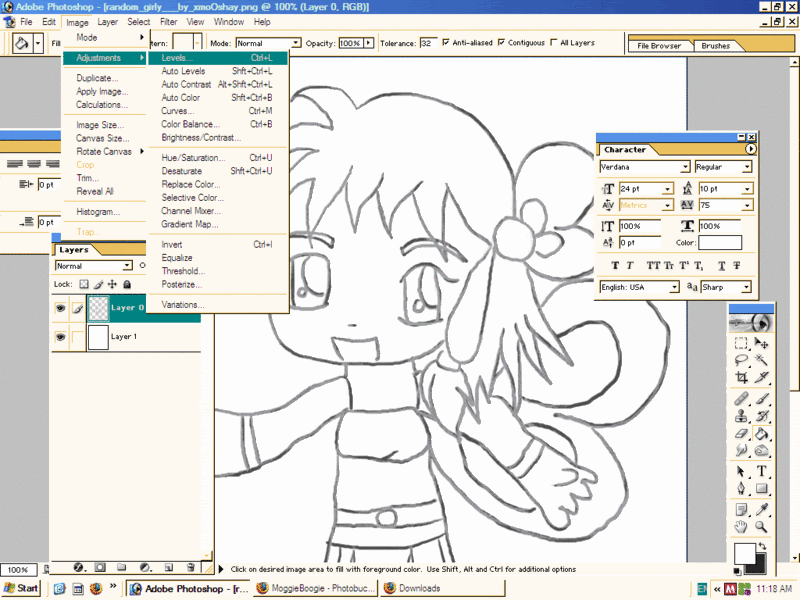Choose Brightness/Contrast menu item

(218, 138)
